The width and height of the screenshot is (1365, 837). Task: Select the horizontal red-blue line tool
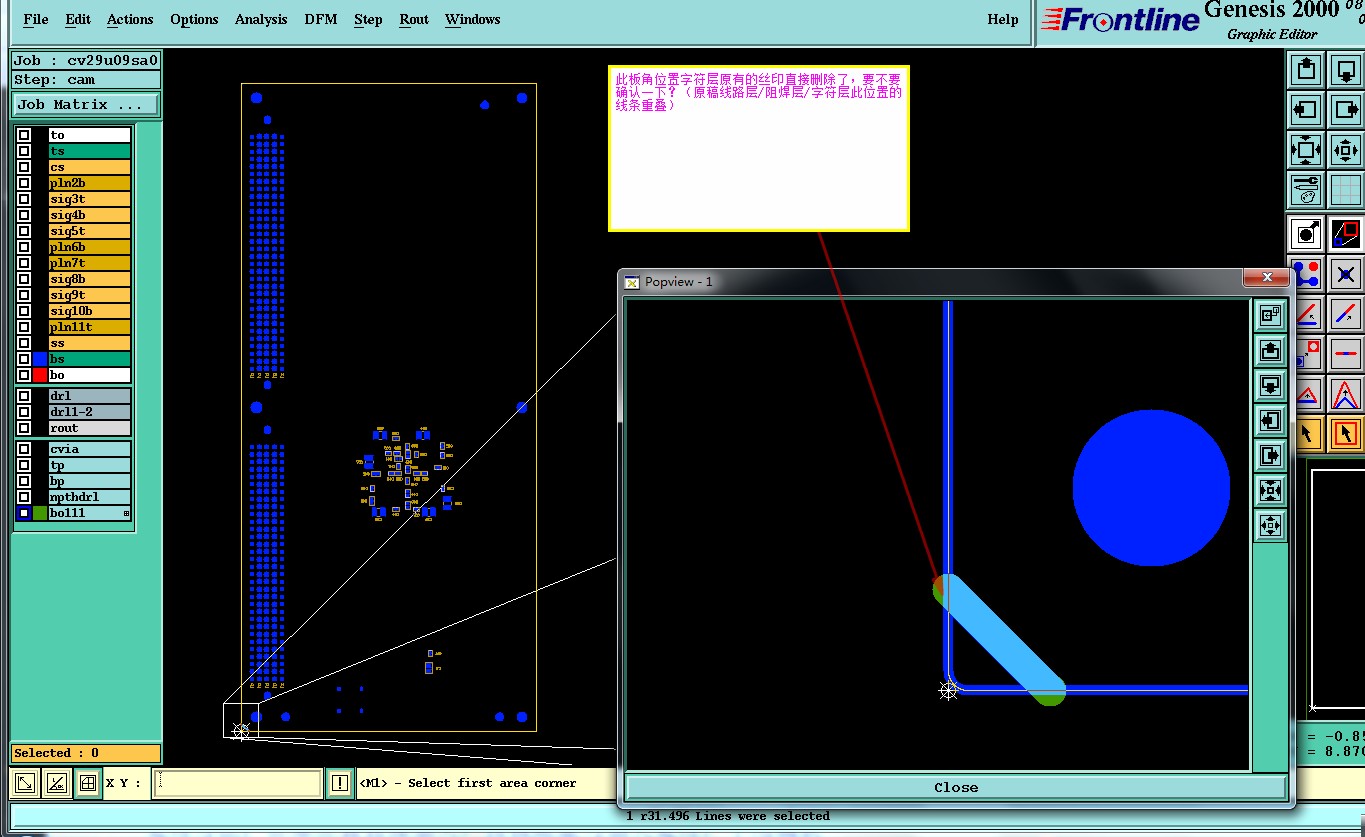(x=1346, y=353)
